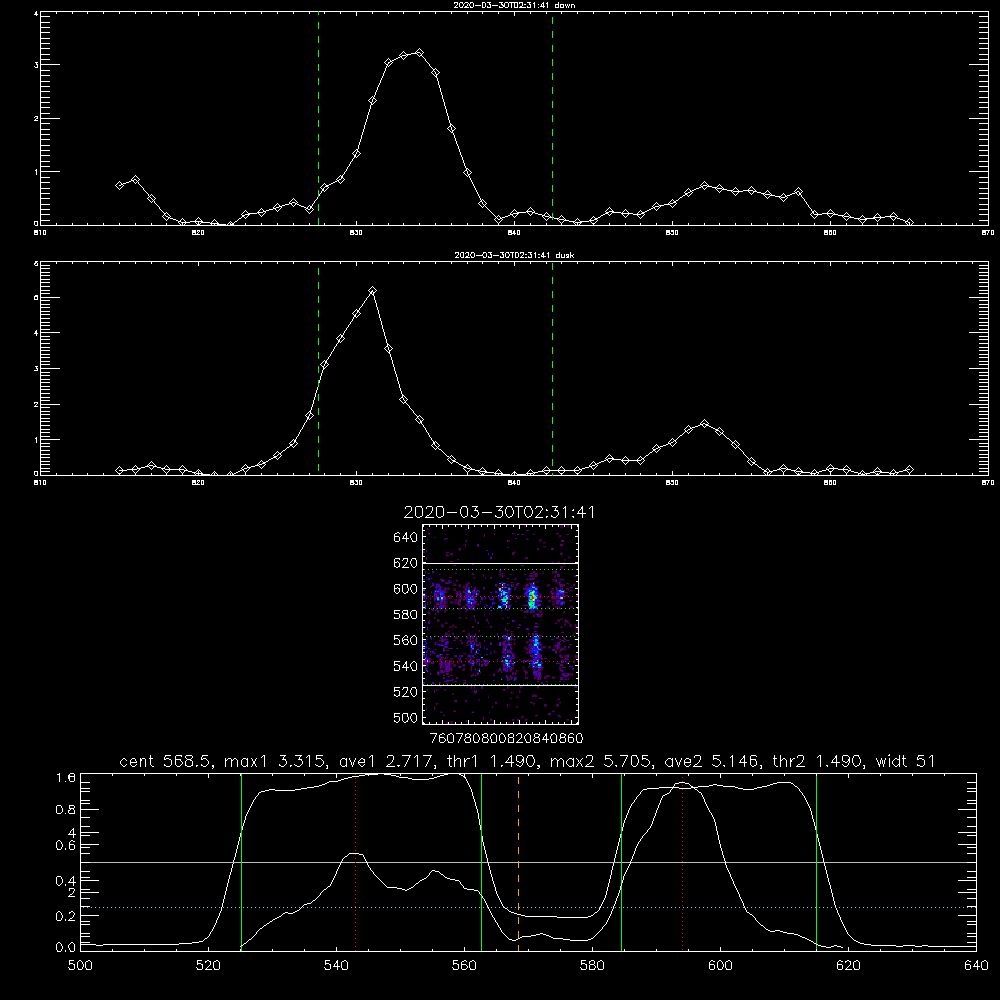Screen dimensions: 1000x1000
Task: Click the right green dashed line in dawn plot
Action: tap(552, 118)
